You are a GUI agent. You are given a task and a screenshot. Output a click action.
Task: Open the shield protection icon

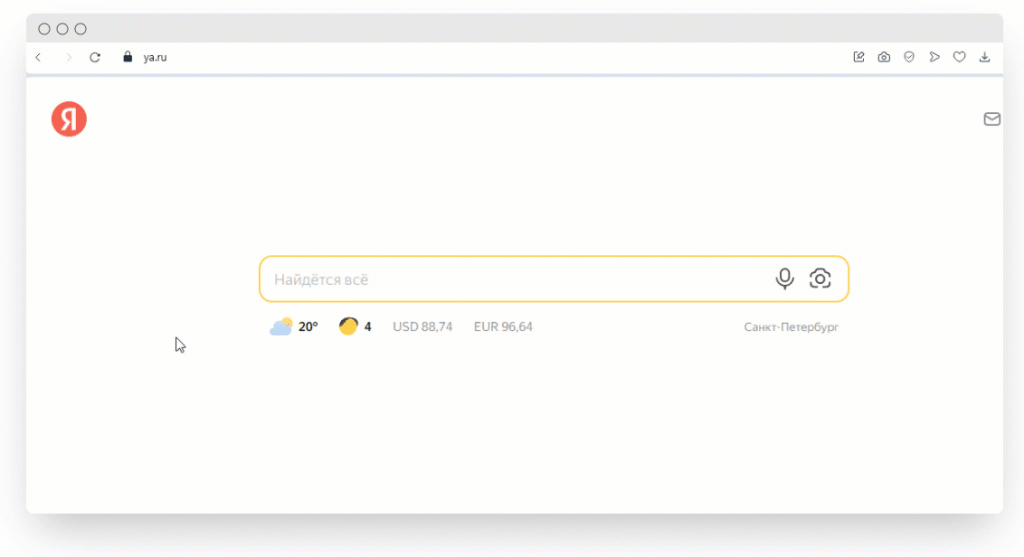[909, 57]
